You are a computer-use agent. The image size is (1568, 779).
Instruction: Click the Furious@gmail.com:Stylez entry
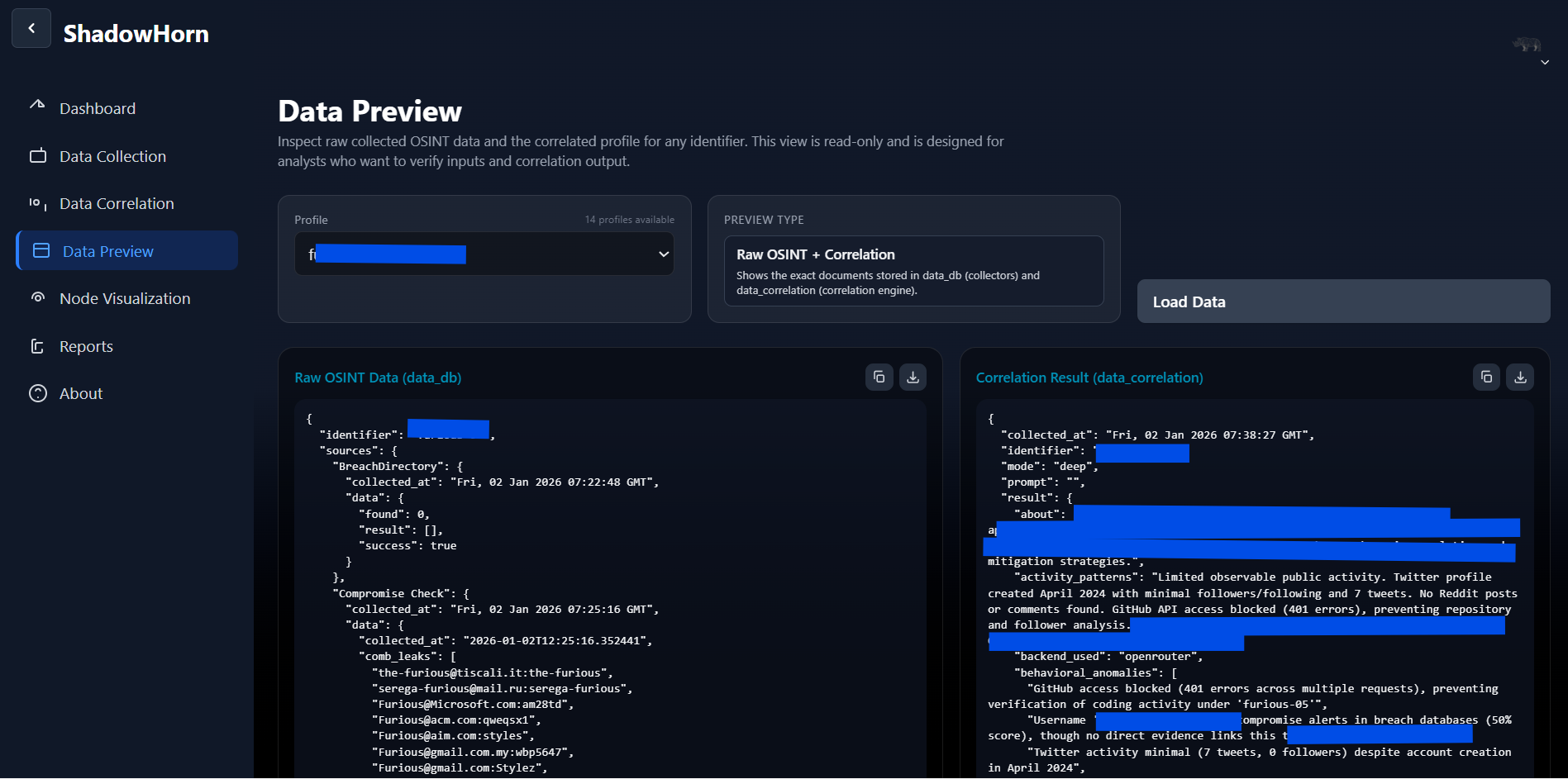[x=459, y=768]
